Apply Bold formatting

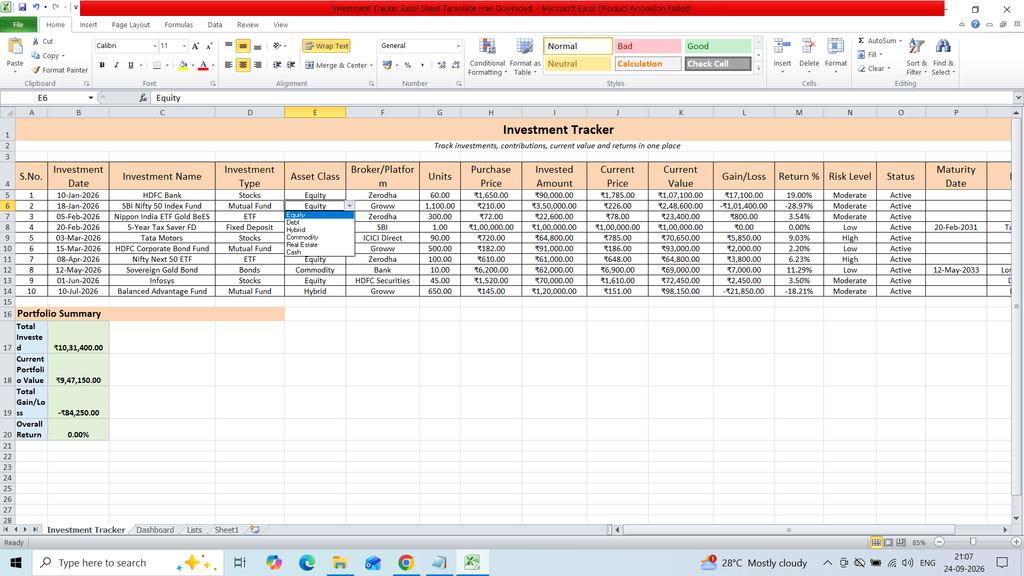102,65
